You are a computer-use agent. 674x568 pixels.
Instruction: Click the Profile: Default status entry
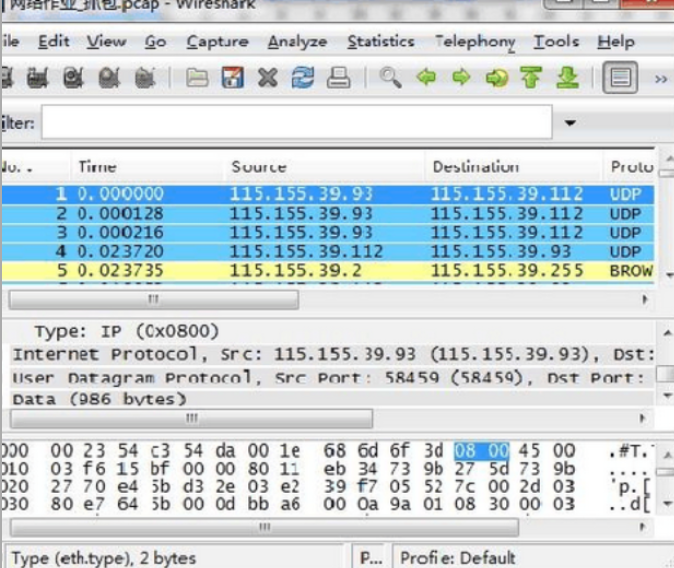[x=458, y=558]
